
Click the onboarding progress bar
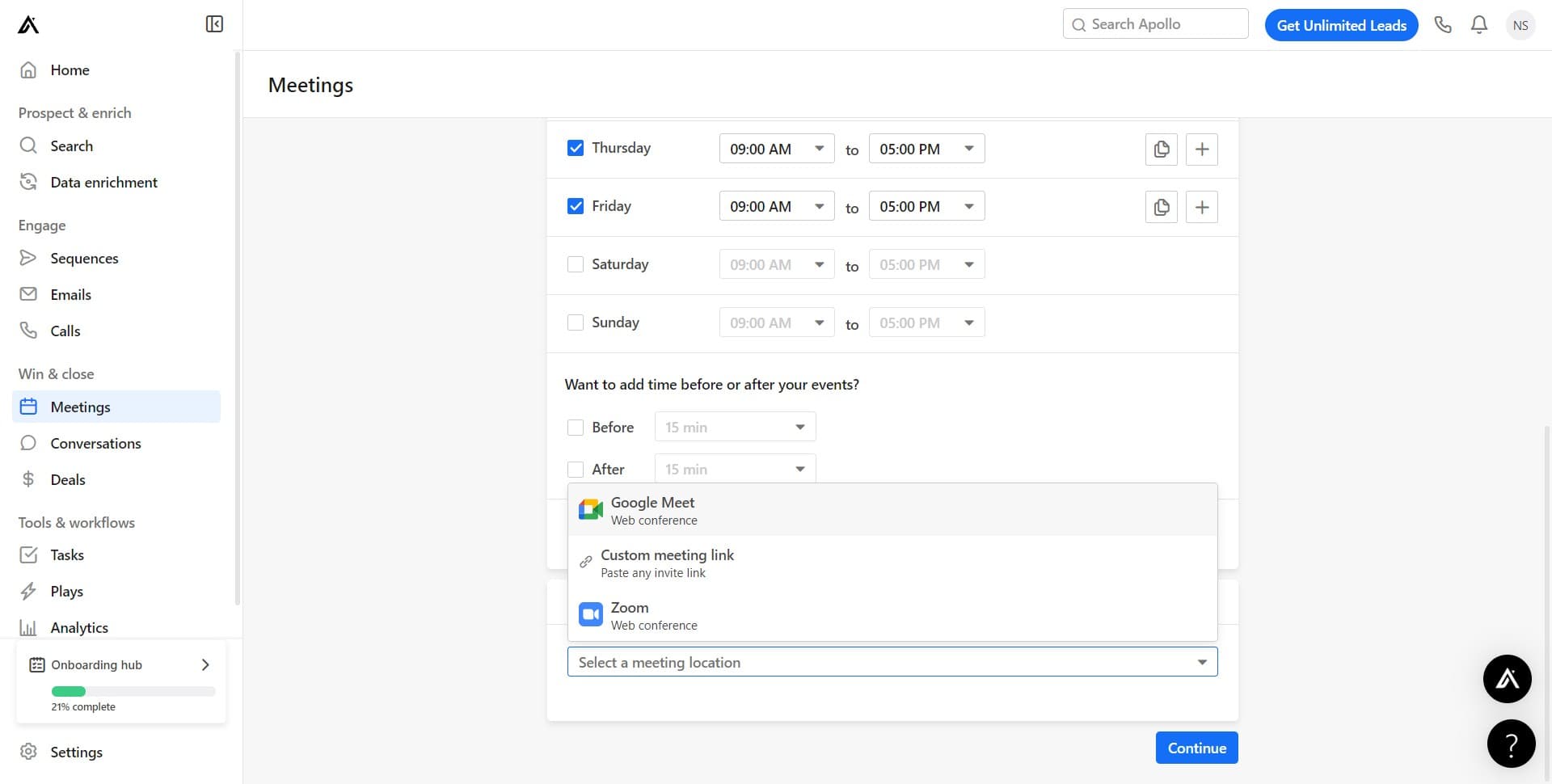(x=133, y=692)
